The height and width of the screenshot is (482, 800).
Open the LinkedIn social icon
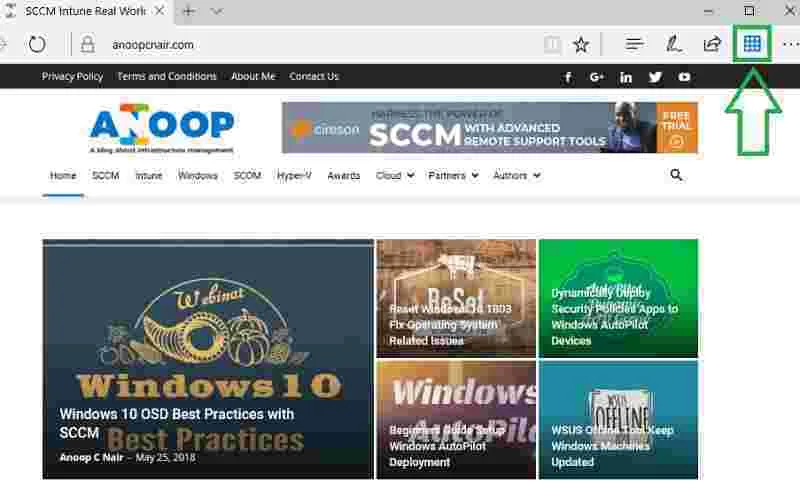pyautogui.click(x=626, y=77)
